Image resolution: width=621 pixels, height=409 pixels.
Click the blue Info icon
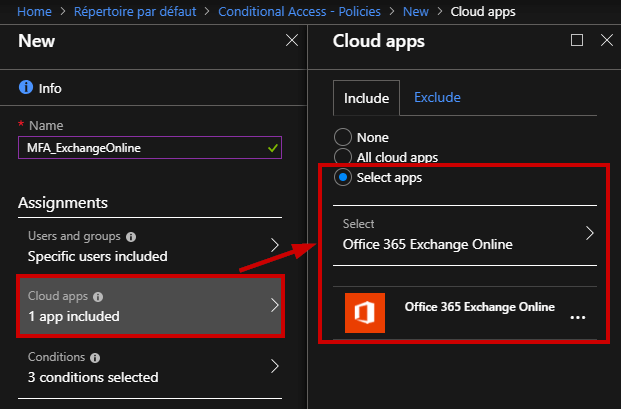pyautogui.click(x=26, y=87)
